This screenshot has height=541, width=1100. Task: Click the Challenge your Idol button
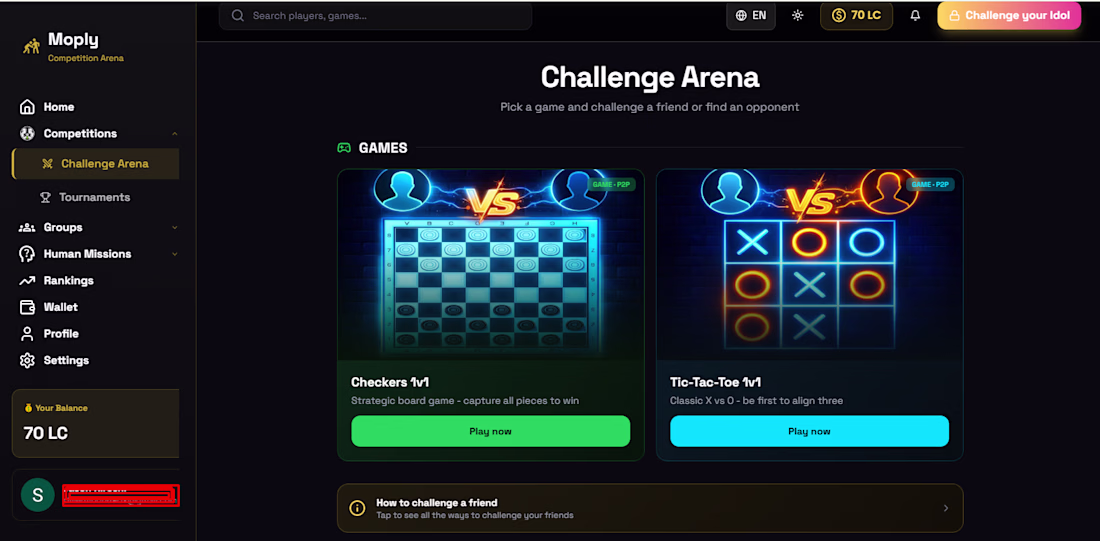(x=1009, y=15)
